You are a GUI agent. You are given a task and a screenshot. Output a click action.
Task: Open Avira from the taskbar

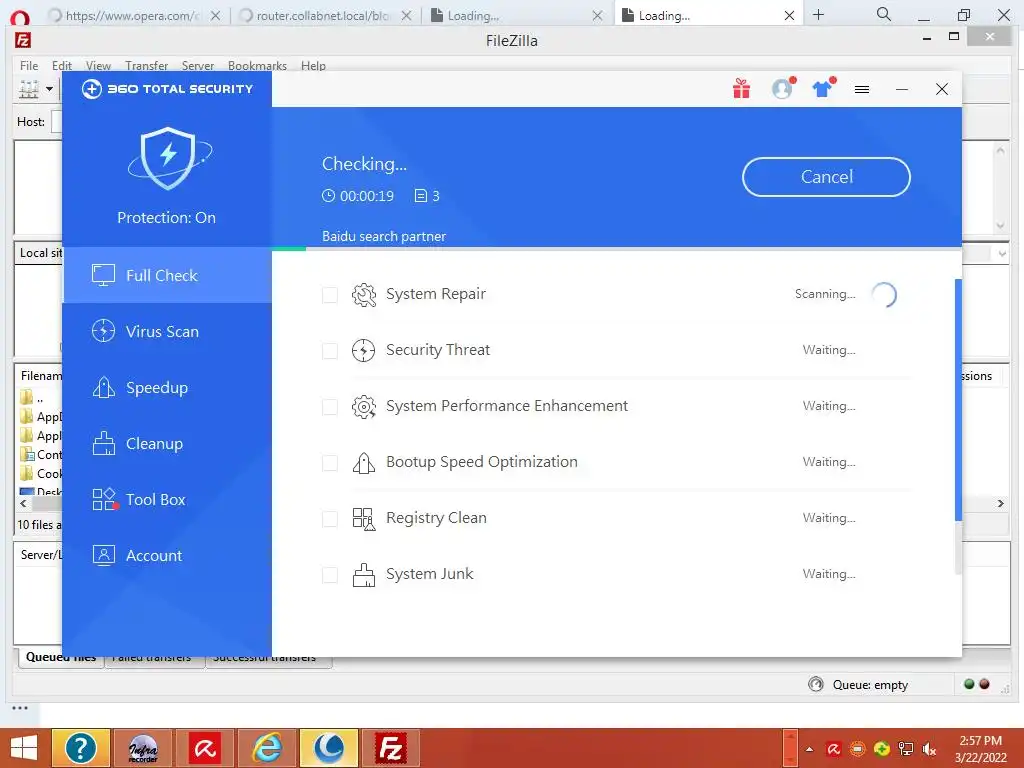pyautogui.click(x=204, y=748)
